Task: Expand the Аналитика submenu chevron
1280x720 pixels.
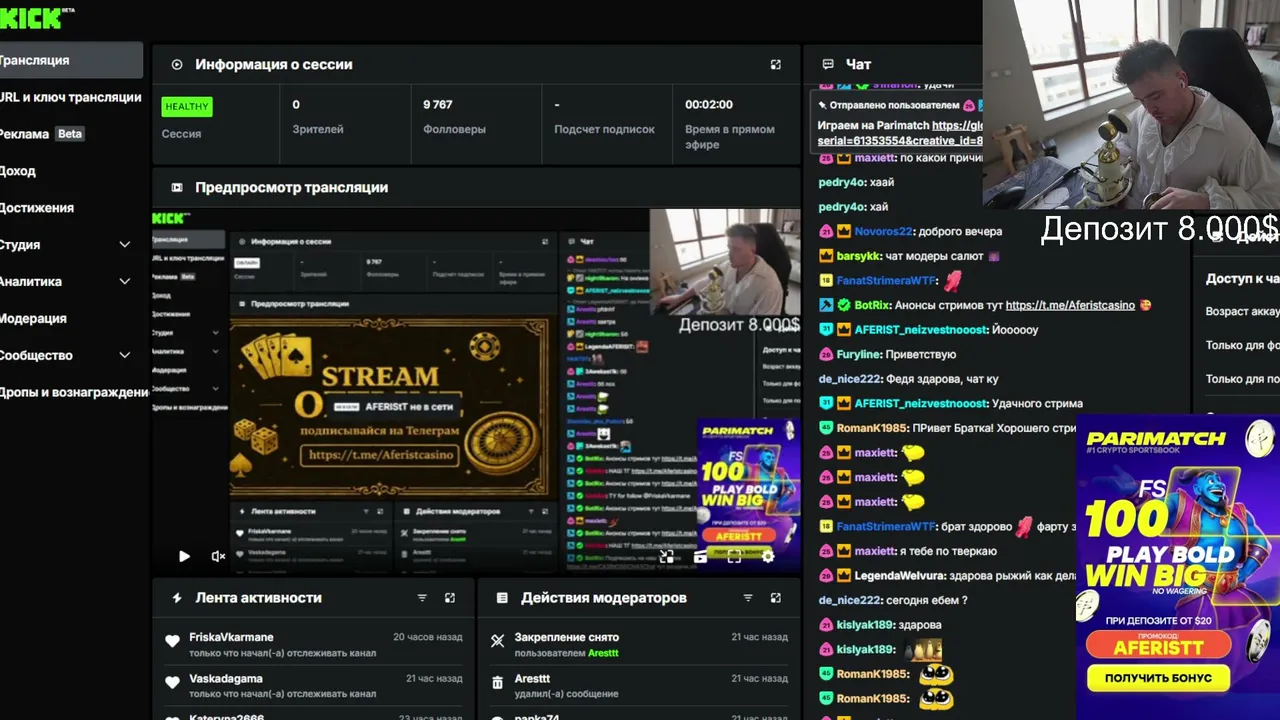Action: [x=125, y=282]
